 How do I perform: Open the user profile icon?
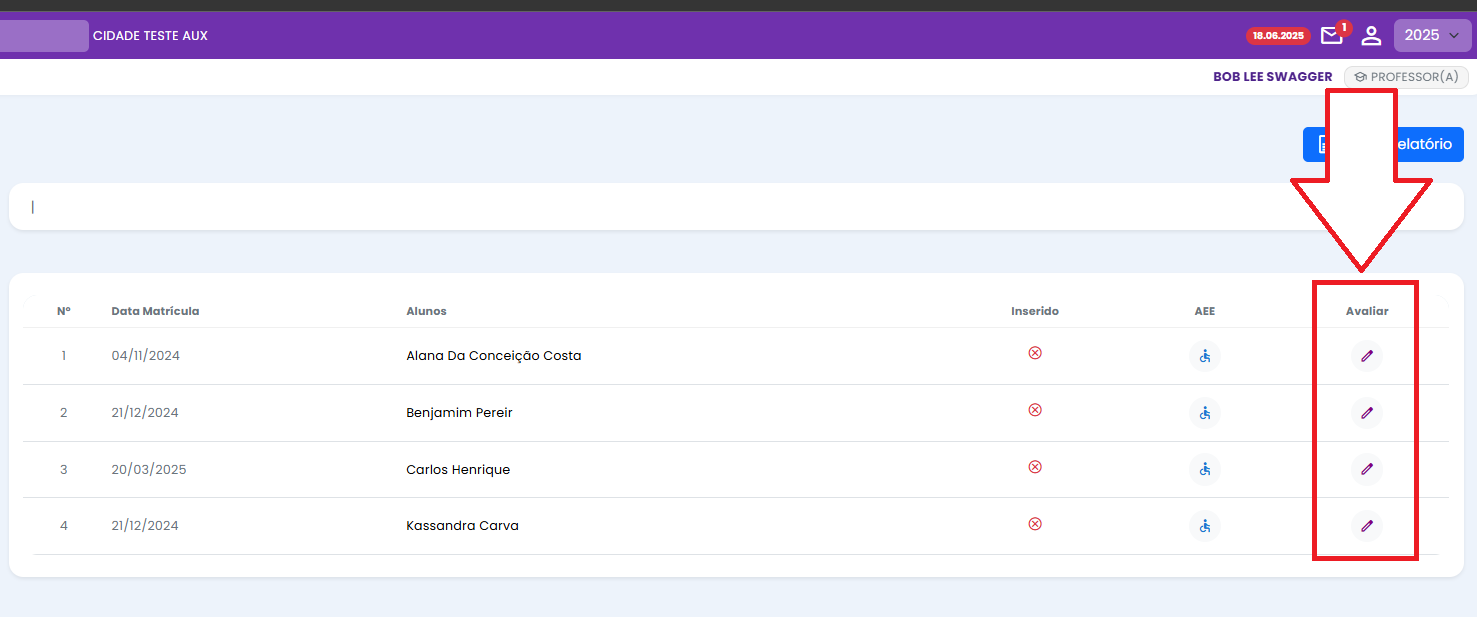pyautogui.click(x=1371, y=36)
